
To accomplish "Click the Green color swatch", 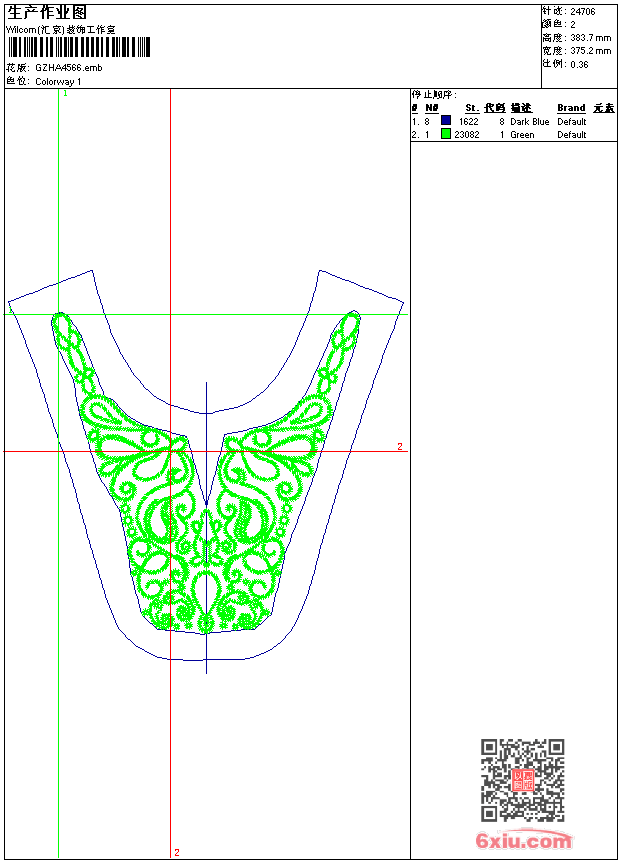I will tap(445, 134).
